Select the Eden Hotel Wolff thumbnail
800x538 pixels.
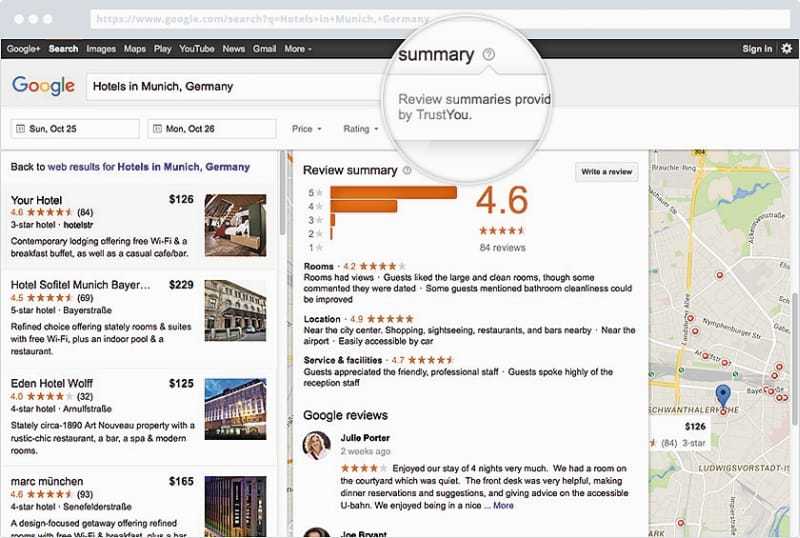coord(235,408)
